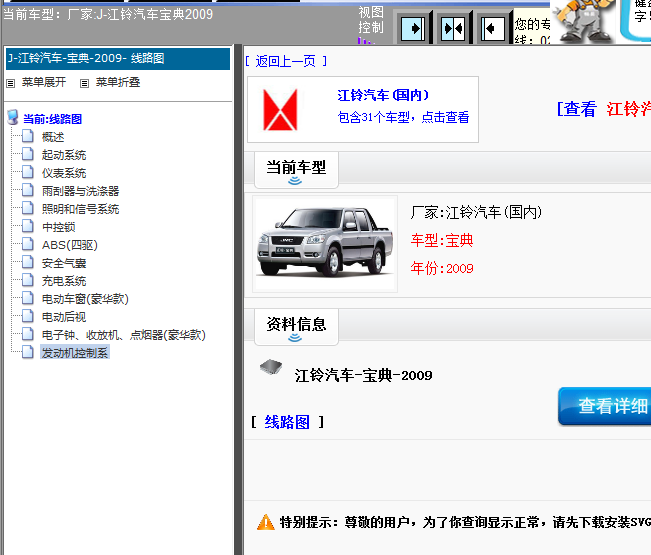The height and width of the screenshot is (555, 651).
Task: Open the 概述 tree item
Action: tap(53, 137)
